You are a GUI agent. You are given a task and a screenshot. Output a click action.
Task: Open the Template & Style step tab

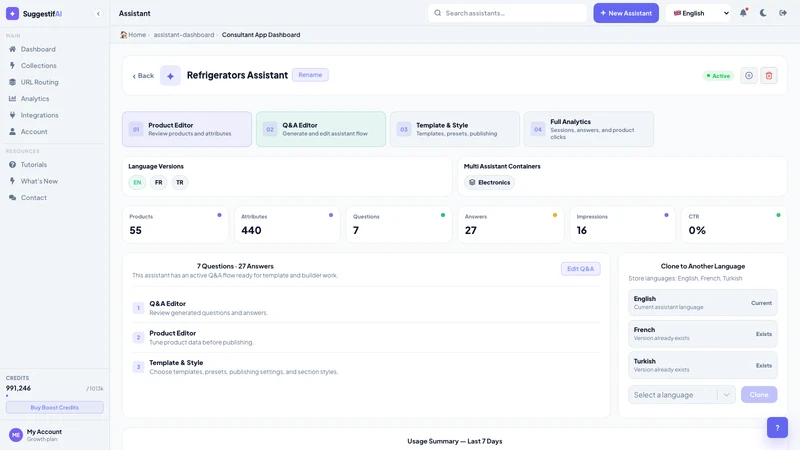point(455,129)
